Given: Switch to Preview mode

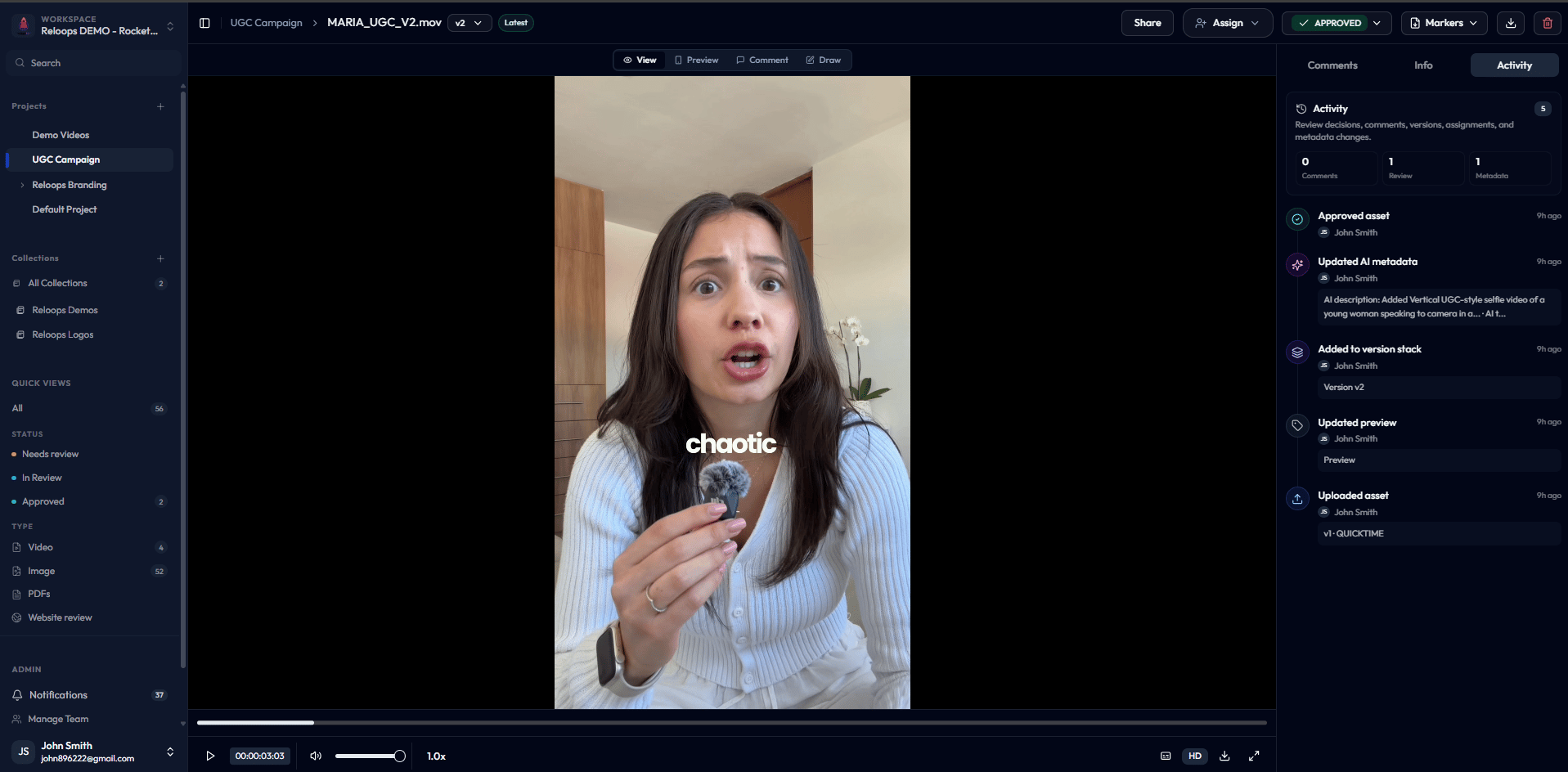Looking at the screenshot, I should coord(696,60).
